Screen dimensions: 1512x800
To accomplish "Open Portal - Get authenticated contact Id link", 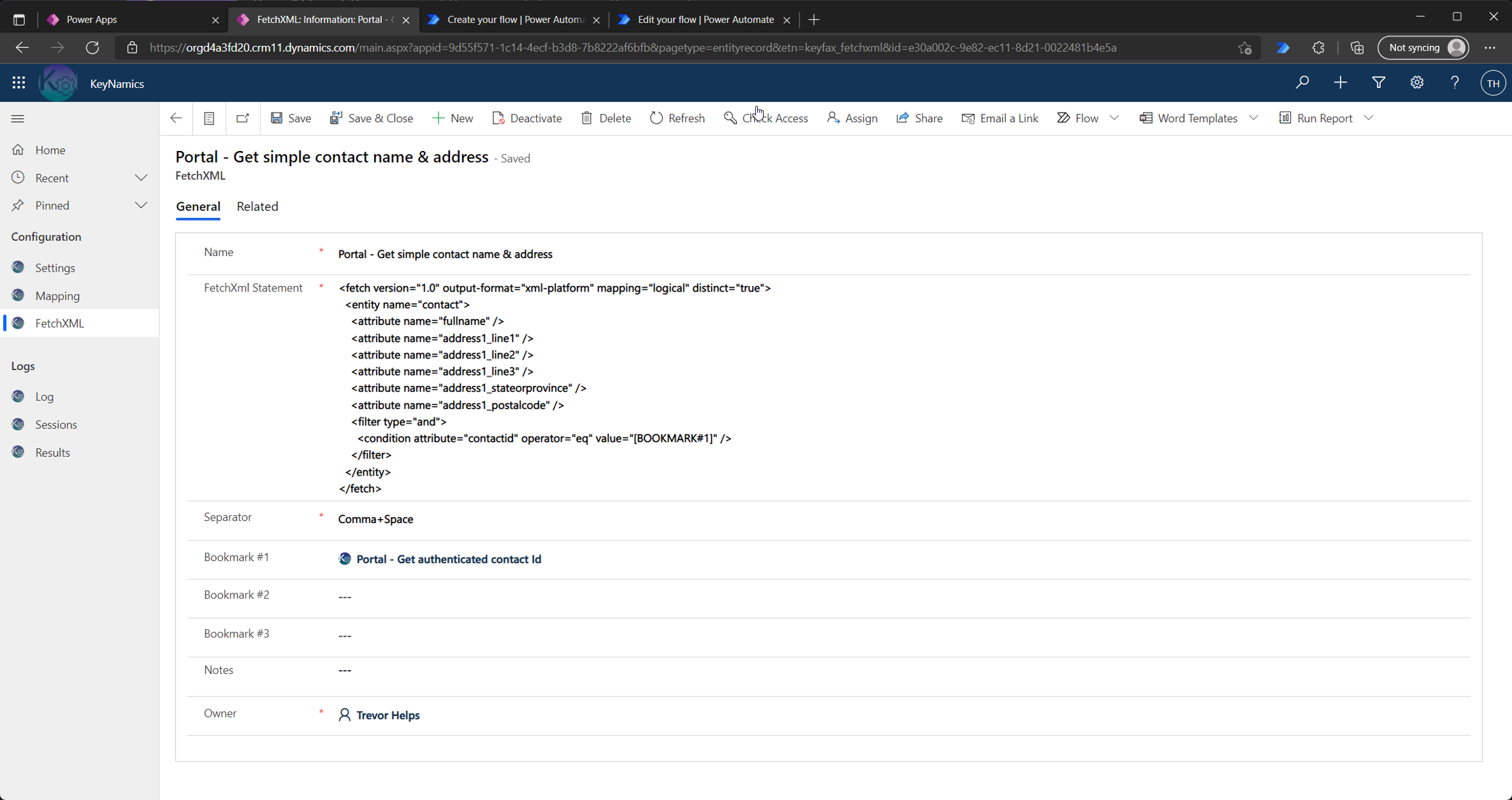I will point(448,559).
